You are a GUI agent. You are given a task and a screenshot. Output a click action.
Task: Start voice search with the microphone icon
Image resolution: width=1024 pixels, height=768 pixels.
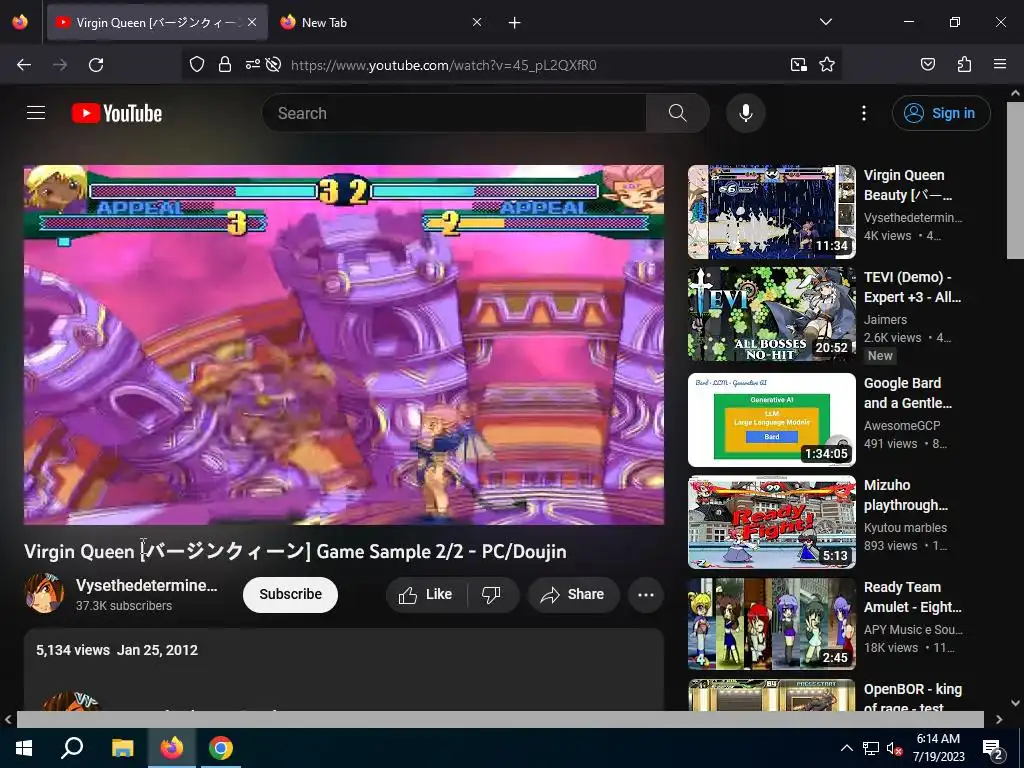pyautogui.click(x=745, y=113)
